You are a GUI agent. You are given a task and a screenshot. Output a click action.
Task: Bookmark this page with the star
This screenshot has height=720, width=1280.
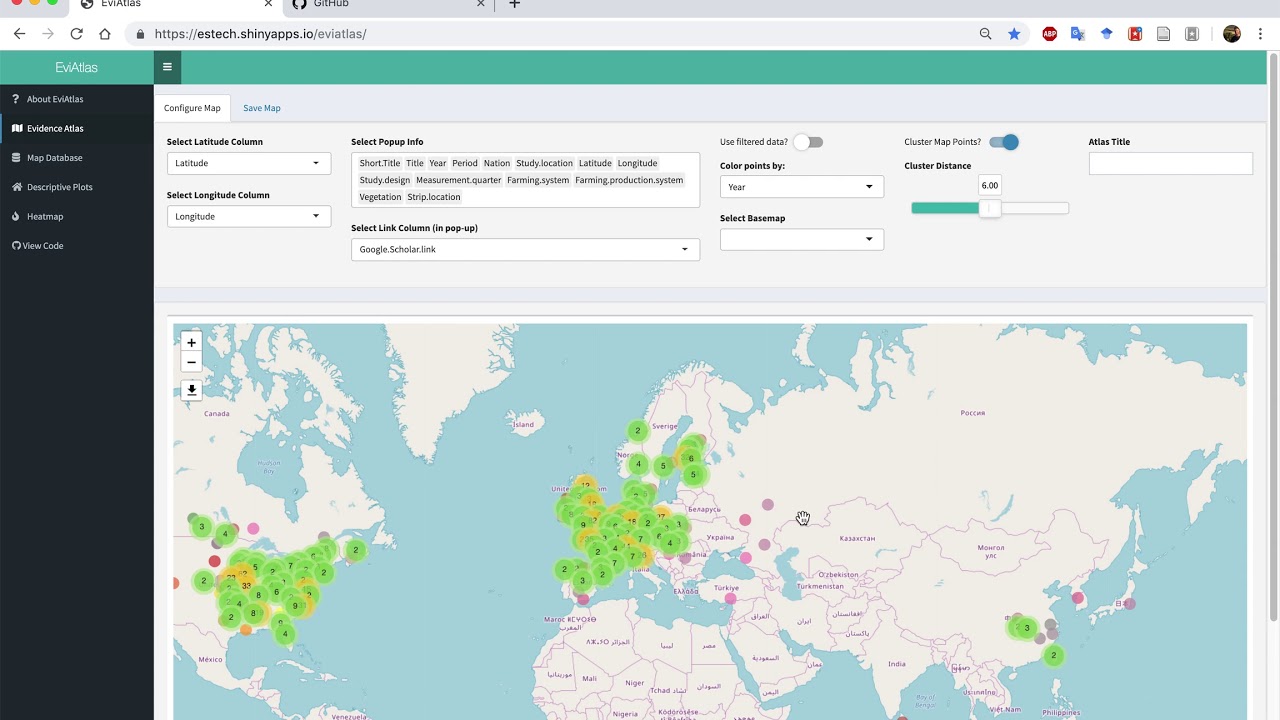tap(1014, 34)
